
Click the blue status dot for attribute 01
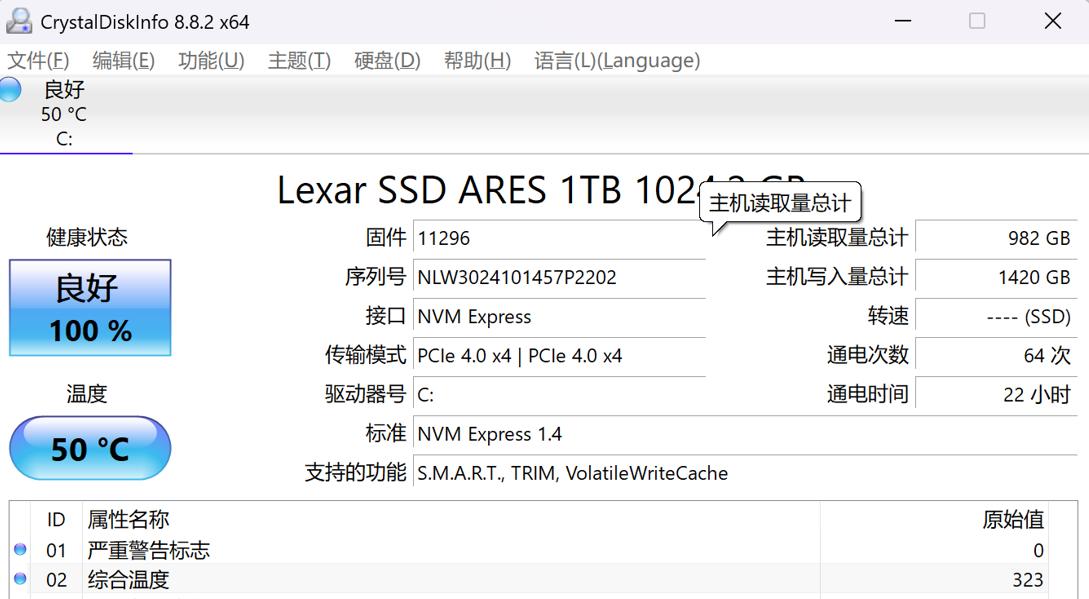(x=20, y=550)
